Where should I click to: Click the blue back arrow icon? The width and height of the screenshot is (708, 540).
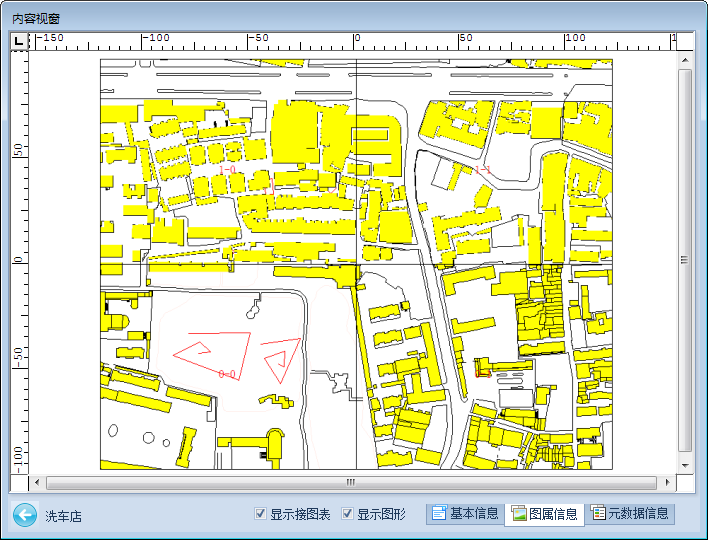(x=25, y=515)
